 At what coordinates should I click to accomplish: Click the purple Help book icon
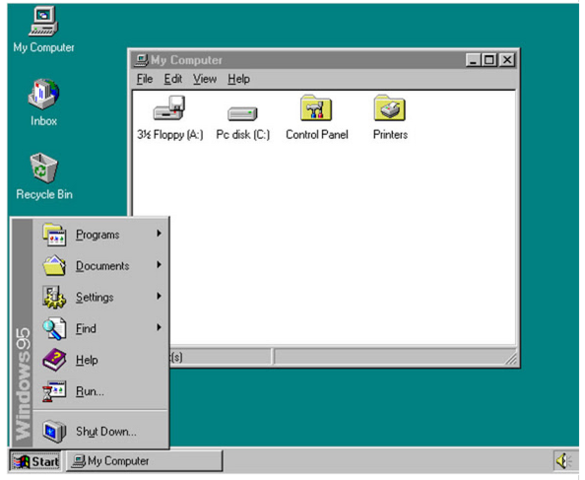[x=54, y=360]
